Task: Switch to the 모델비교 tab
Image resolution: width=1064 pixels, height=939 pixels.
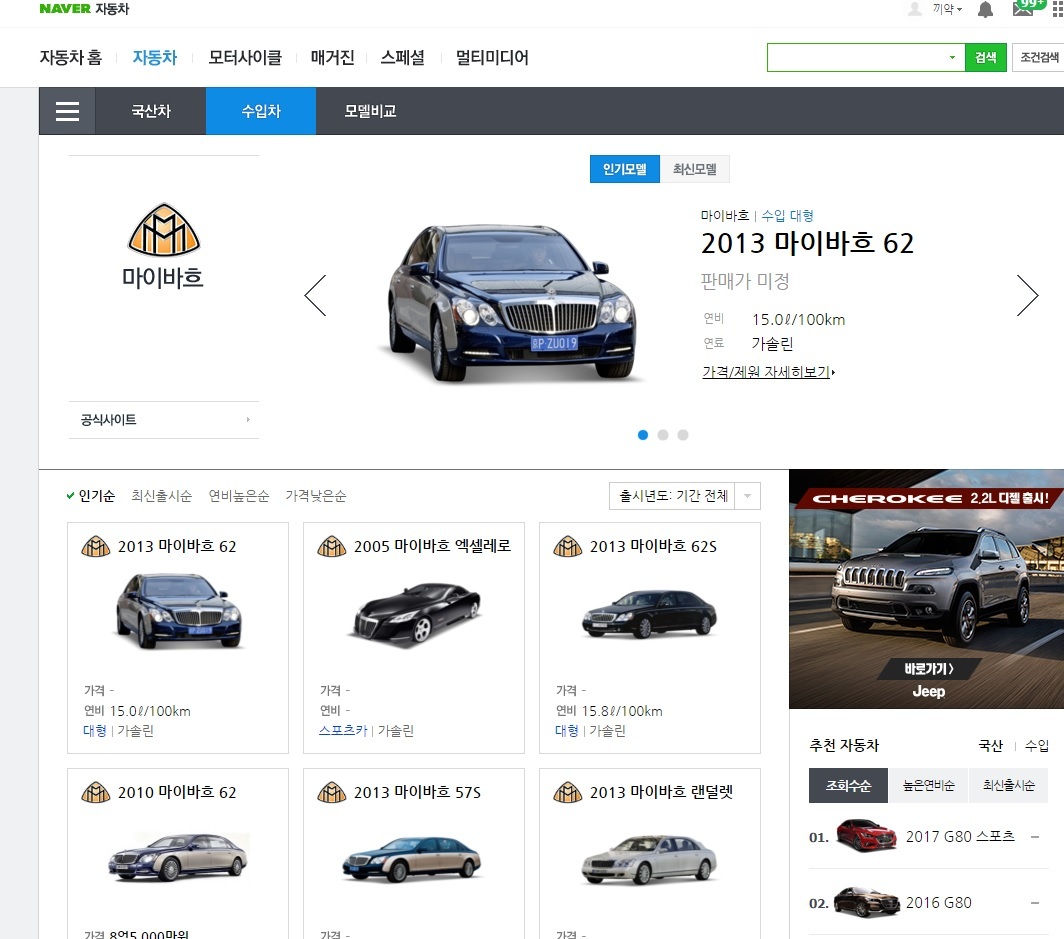Action: coord(370,111)
